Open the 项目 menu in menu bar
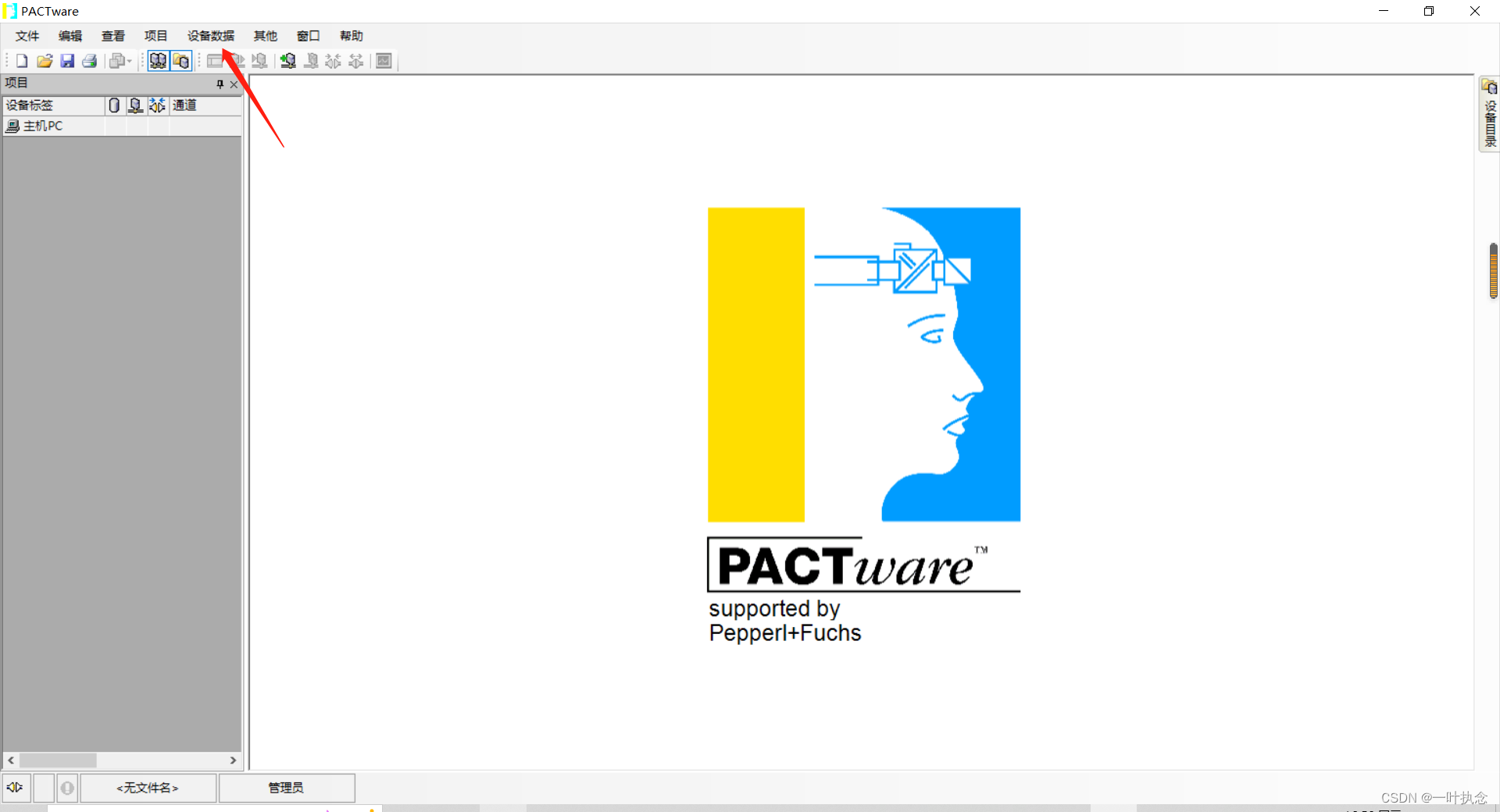This screenshot has height=812, width=1500. [156, 36]
